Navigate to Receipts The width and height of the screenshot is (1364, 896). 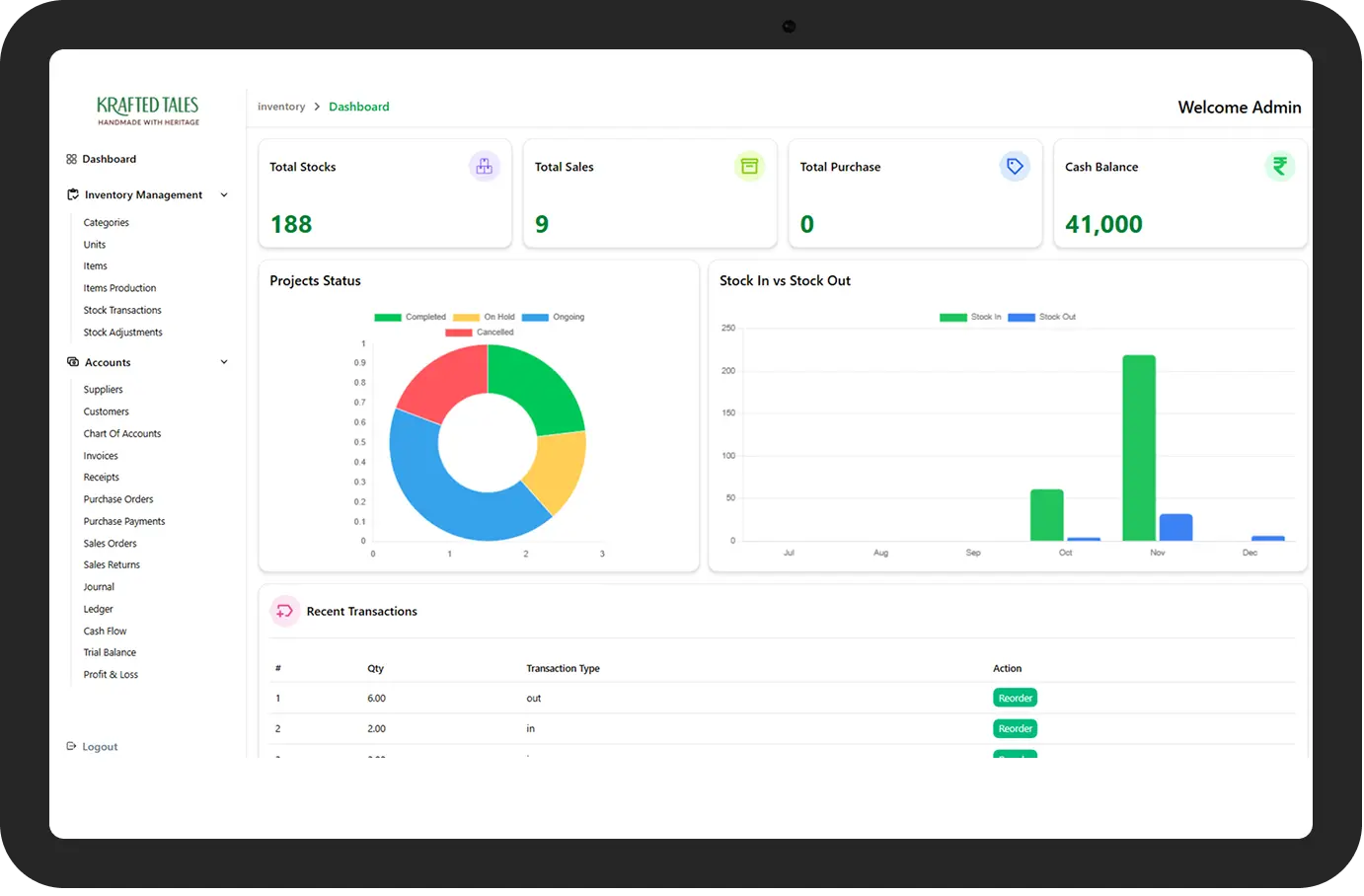coord(102,478)
